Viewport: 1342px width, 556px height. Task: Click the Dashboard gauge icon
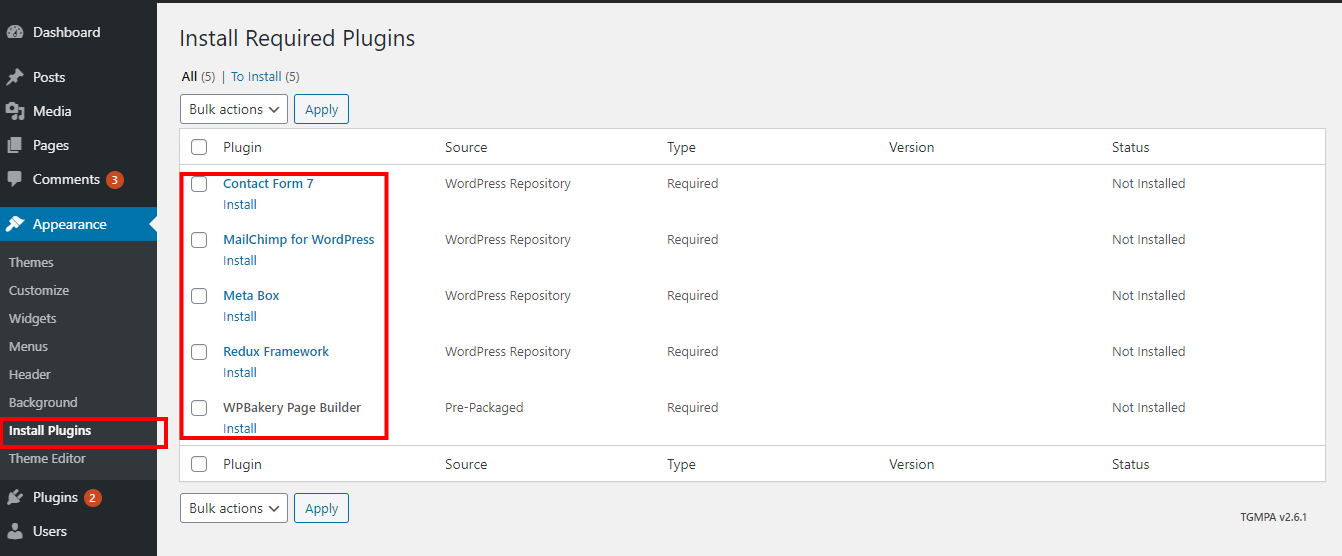point(15,32)
